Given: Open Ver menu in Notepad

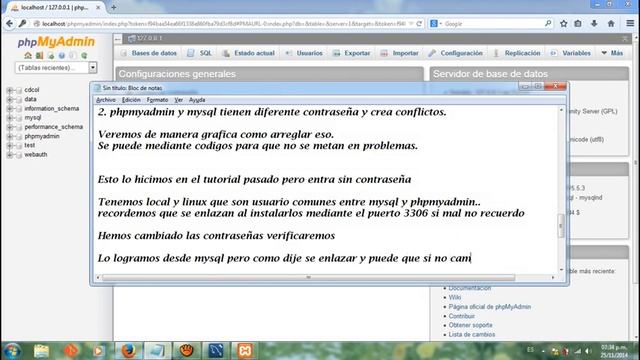Looking at the screenshot, I should click(x=178, y=100).
